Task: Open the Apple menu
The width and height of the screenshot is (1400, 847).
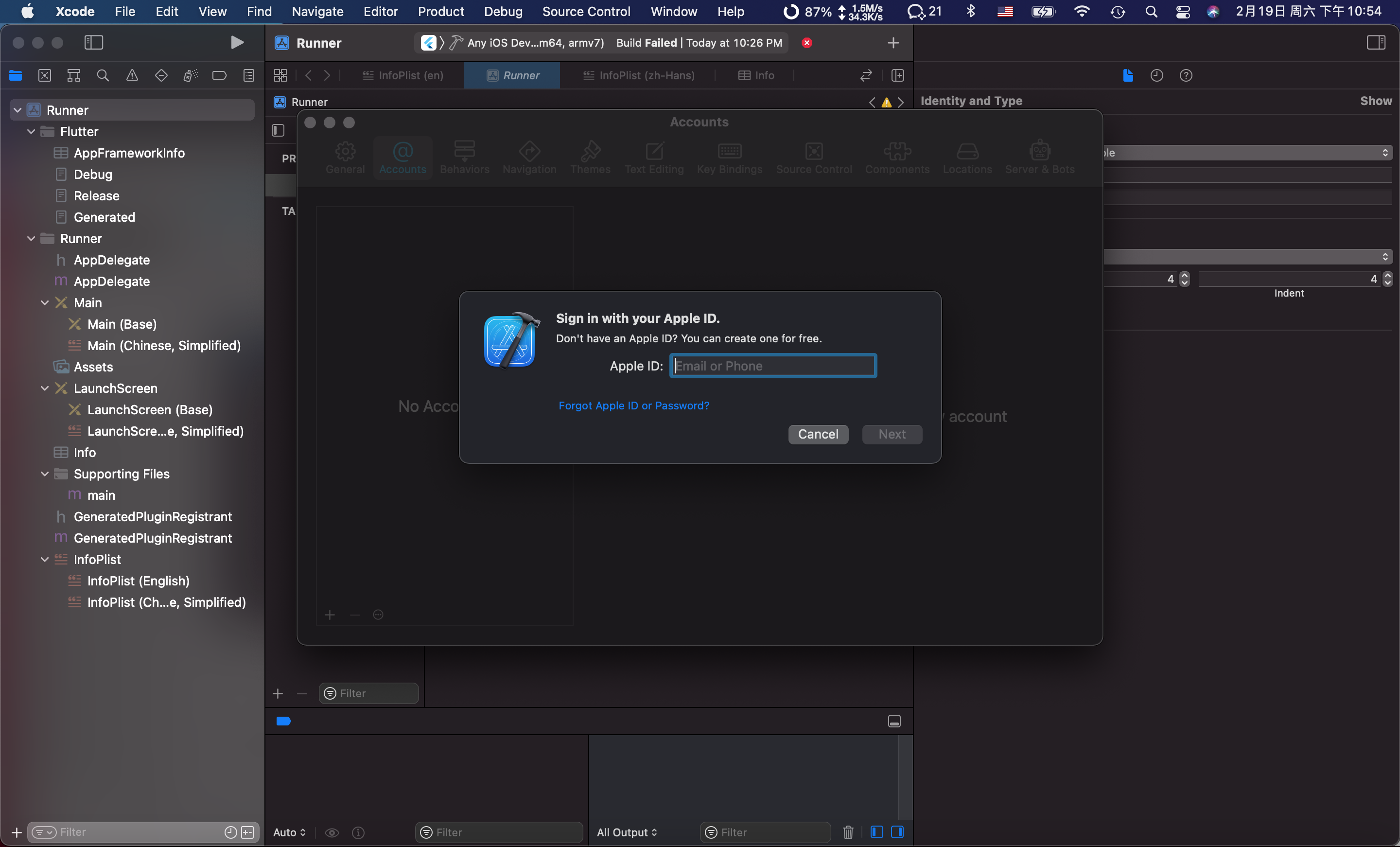Action: point(27,11)
